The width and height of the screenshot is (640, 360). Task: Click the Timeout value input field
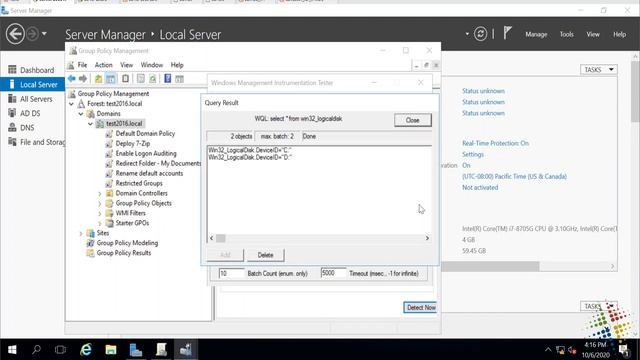pos(333,273)
